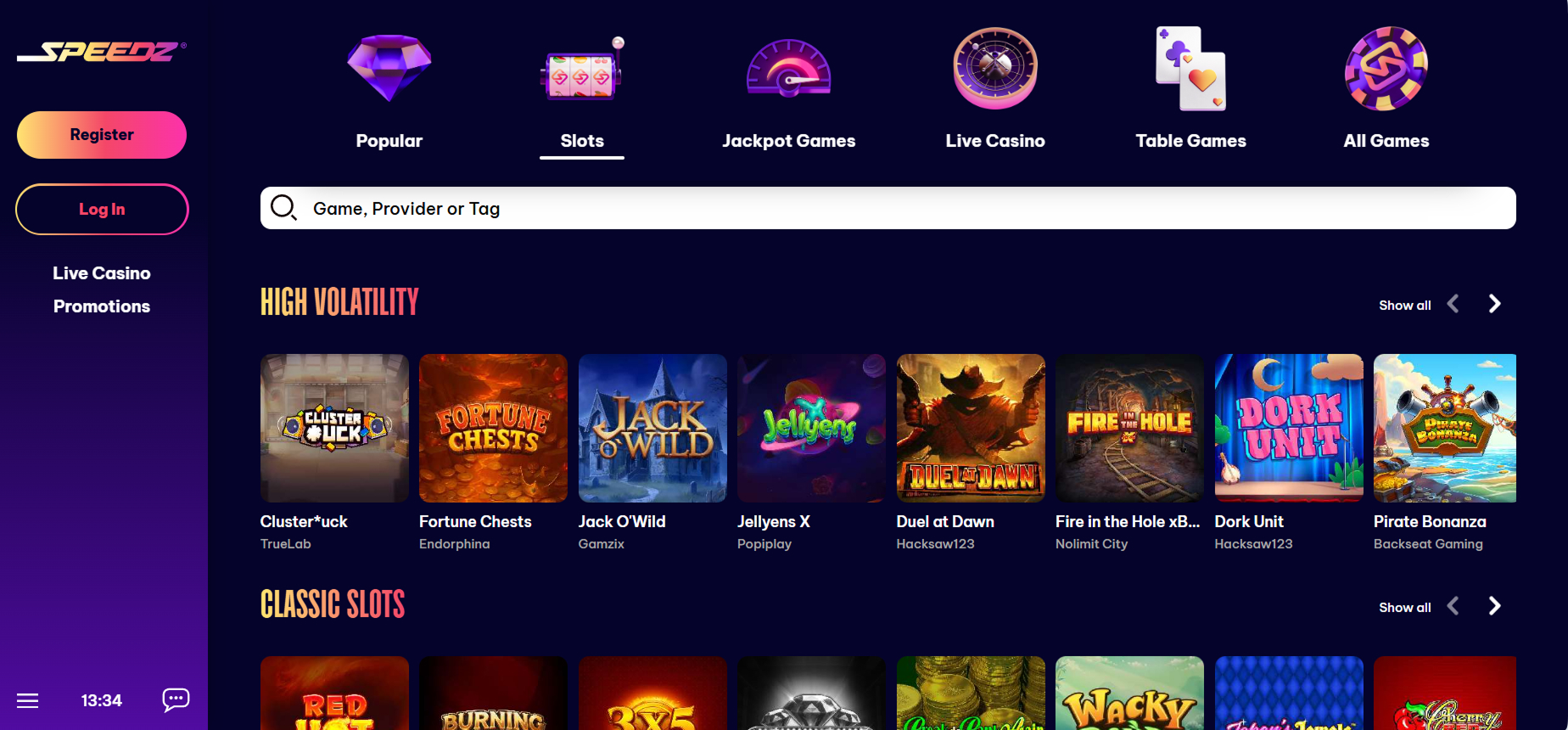Click the Register button
Viewport: 1568px width, 730px height.
tap(102, 135)
